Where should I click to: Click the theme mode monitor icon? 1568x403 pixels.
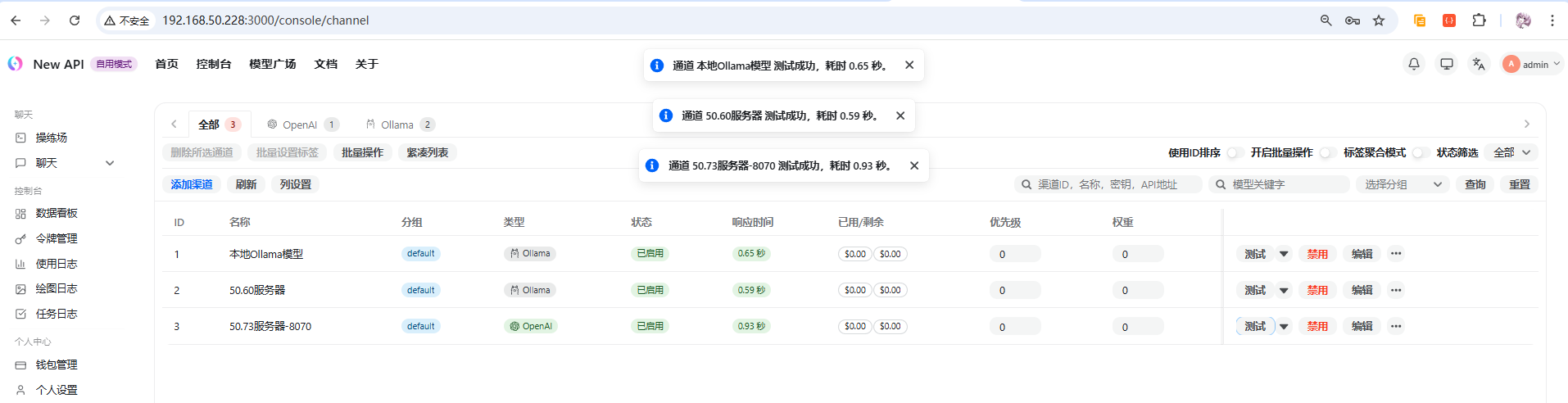[x=1447, y=64]
